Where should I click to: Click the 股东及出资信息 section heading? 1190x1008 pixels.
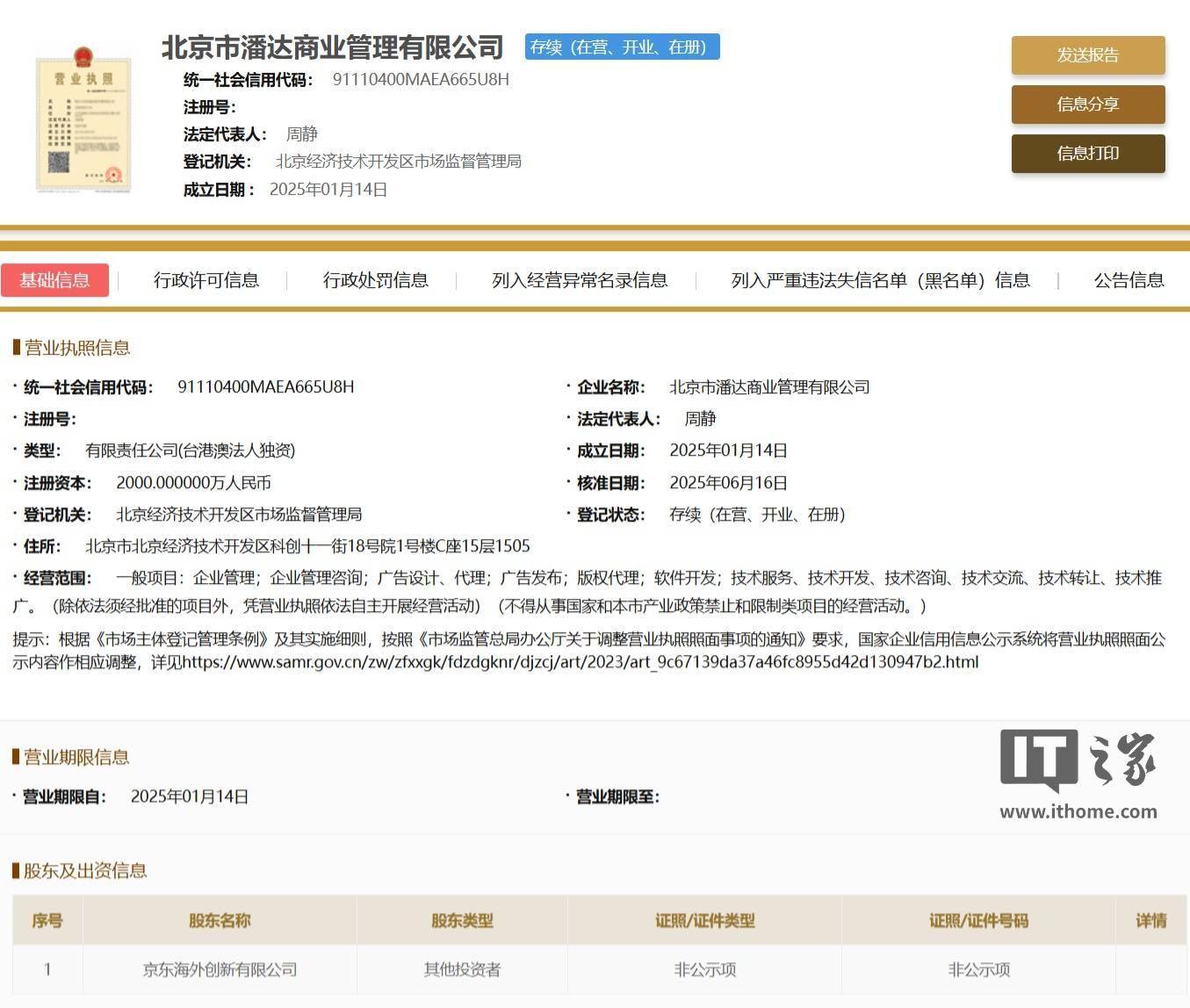pyautogui.click(x=85, y=870)
